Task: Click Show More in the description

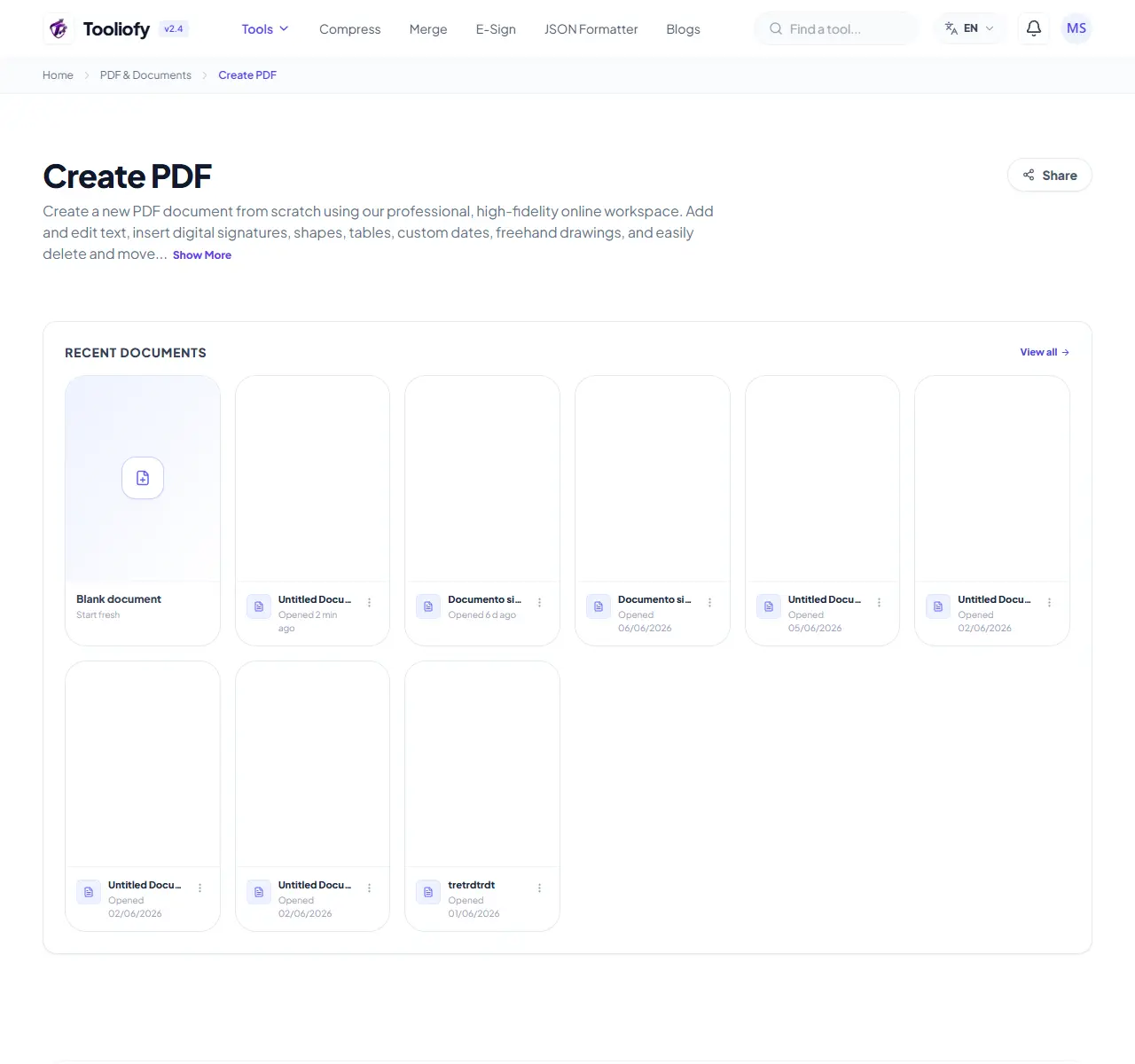Action: pyautogui.click(x=202, y=255)
